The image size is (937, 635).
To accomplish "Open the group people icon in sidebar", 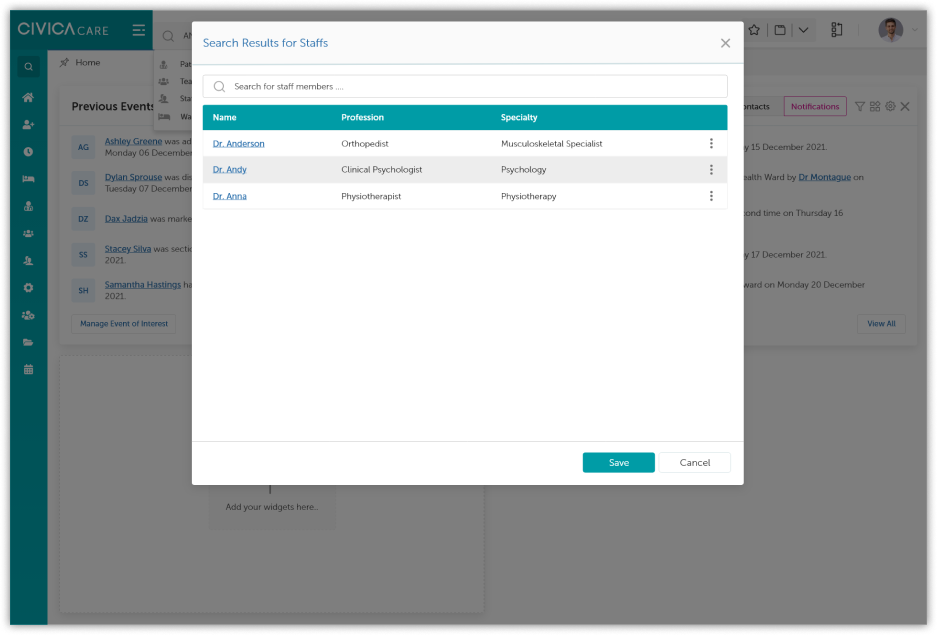I will click(28, 234).
